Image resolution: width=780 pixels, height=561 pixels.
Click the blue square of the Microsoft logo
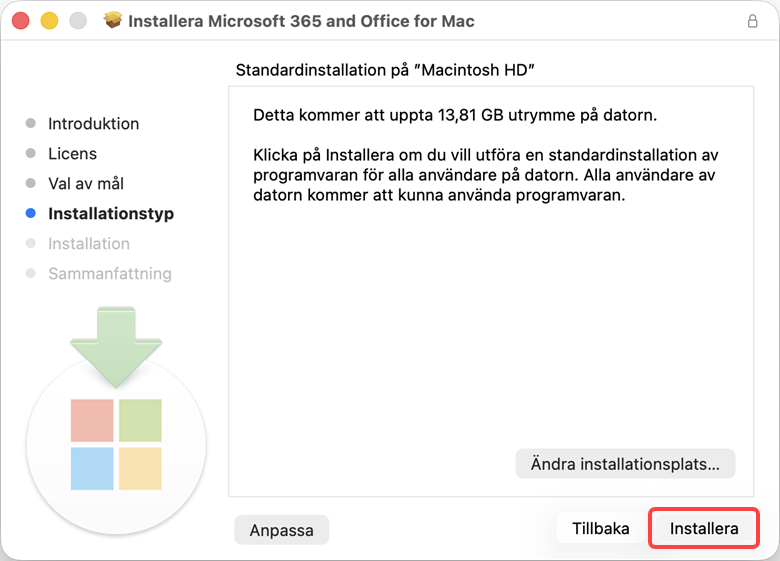tap(92, 468)
